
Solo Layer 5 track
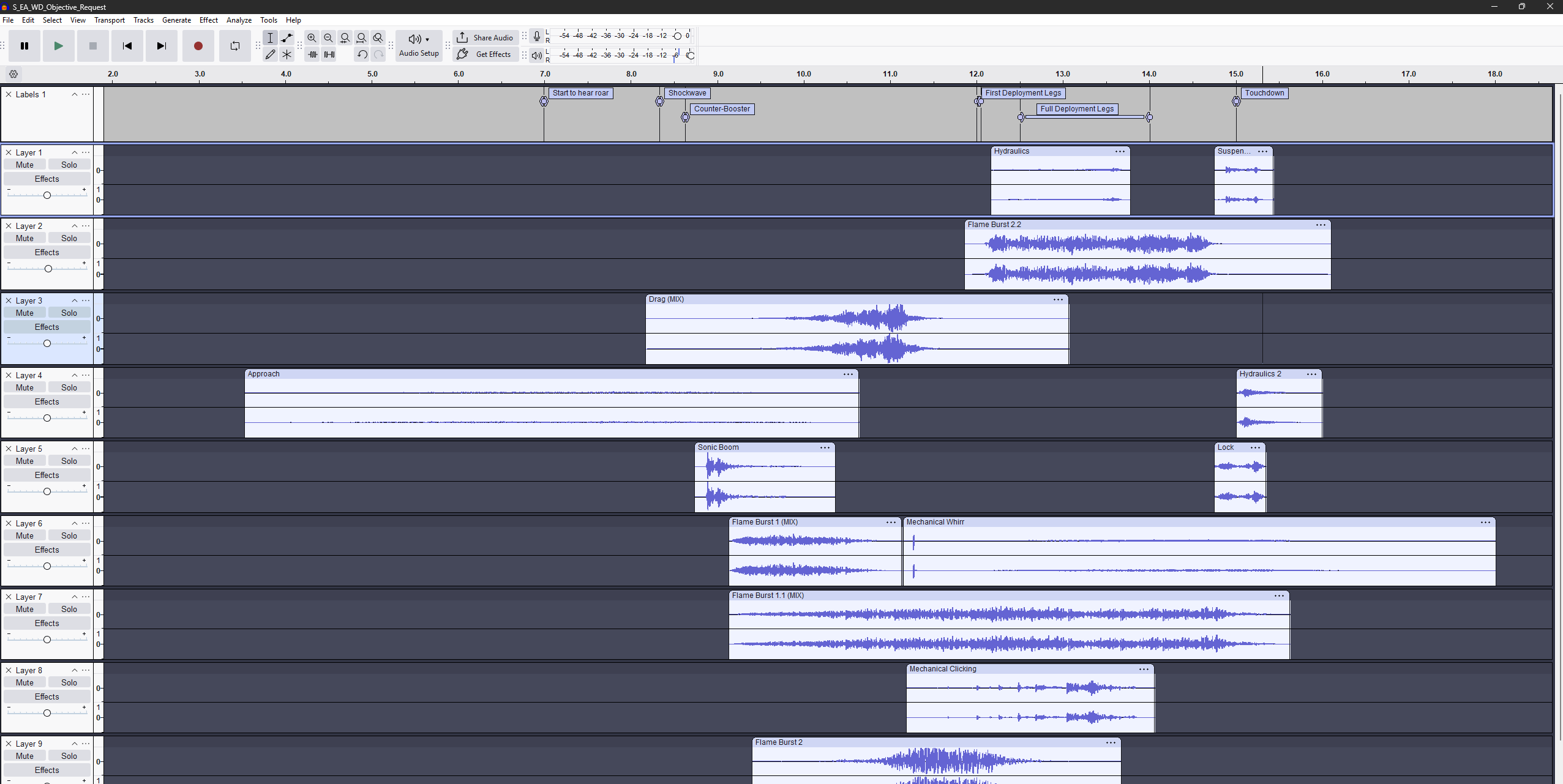coord(69,461)
